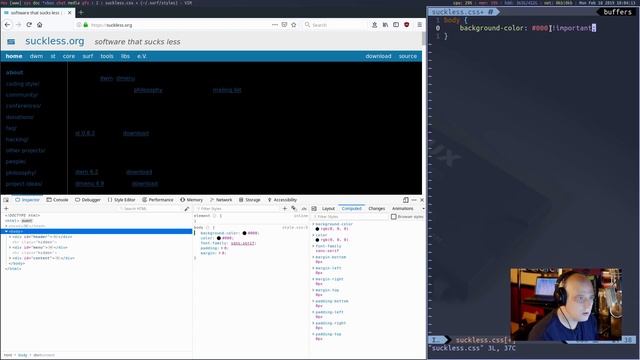Click the suckless.org logo icon

11,42
